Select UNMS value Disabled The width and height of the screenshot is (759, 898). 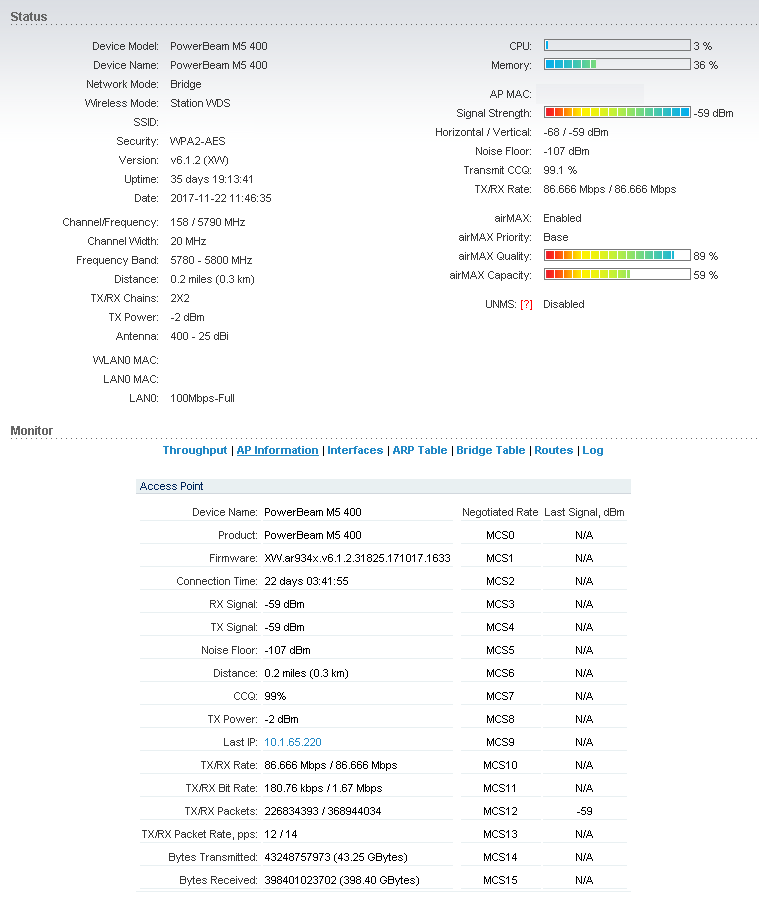coord(564,304)
